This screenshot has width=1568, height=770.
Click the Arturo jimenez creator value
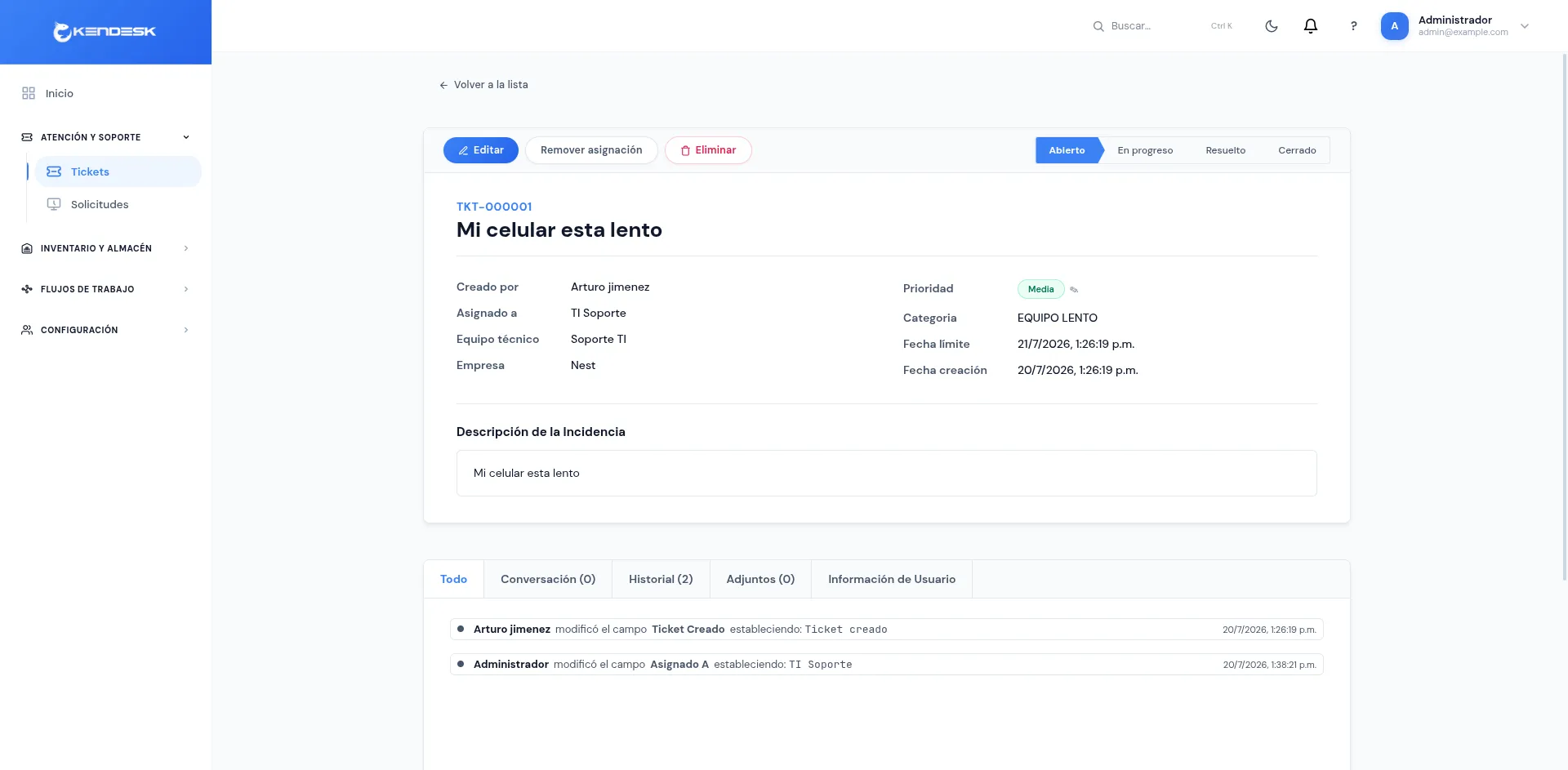(610, 287)
